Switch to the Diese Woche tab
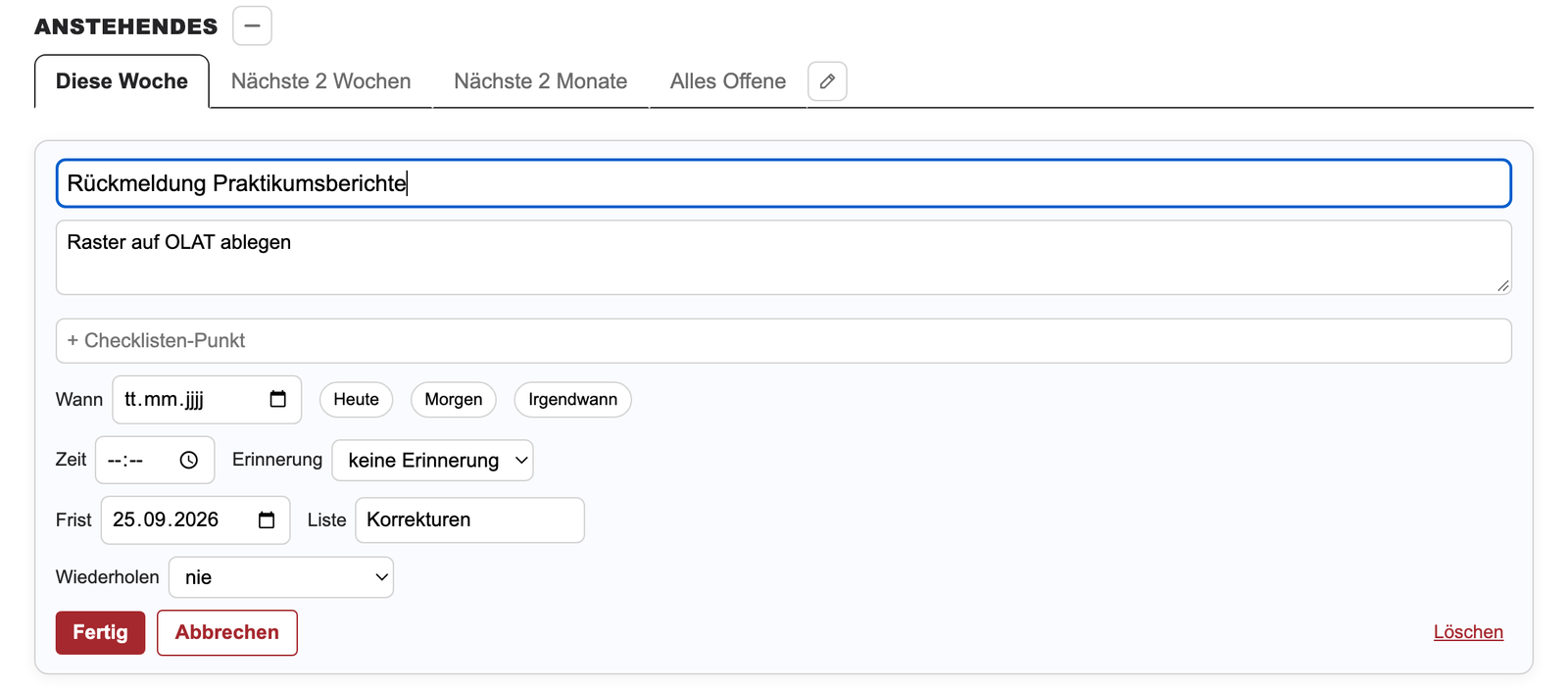The width and height of the screenshot is (1568, 691). (x=122, y=81)
